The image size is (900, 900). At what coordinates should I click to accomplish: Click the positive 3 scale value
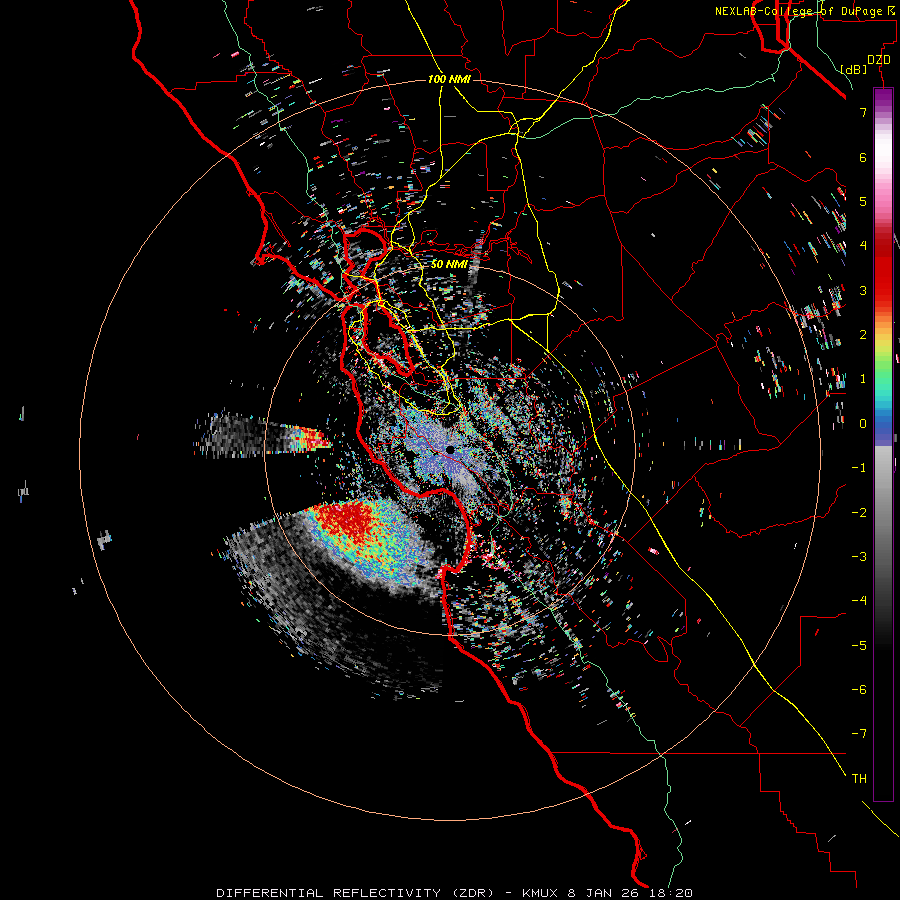point(863,290)
